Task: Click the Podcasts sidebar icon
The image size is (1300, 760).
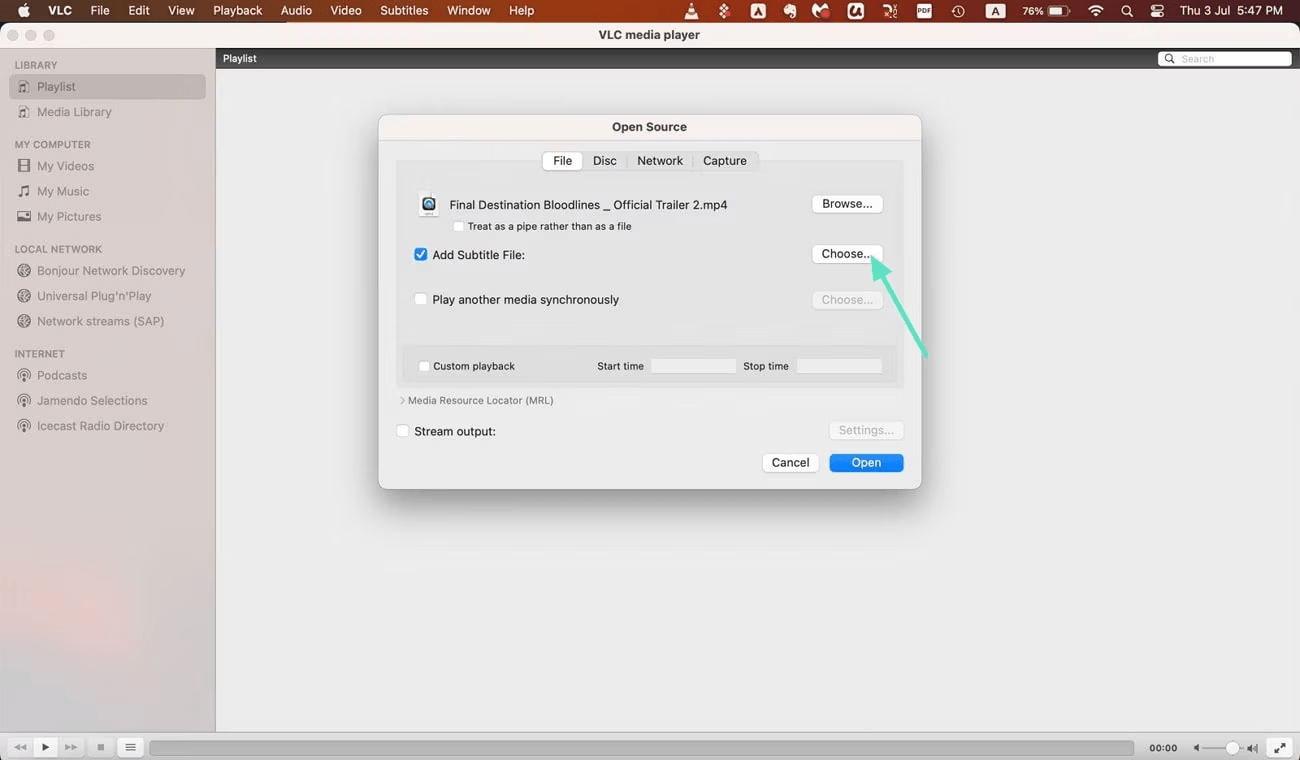Action: pos(24,375)
